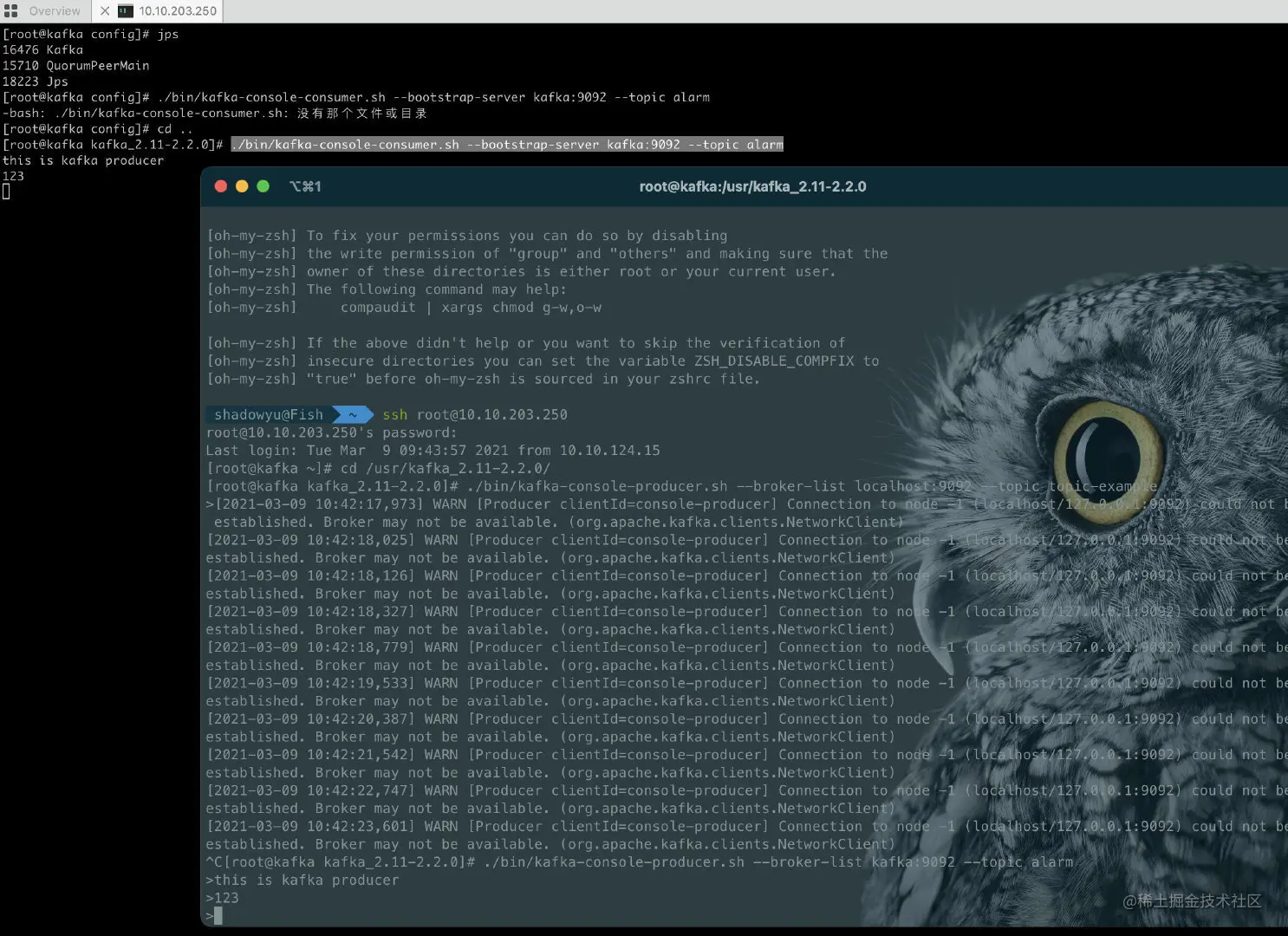Viewport: 1288px width, 936px height.
Task: Open the Overview grid icon
Action: (10, 11)
